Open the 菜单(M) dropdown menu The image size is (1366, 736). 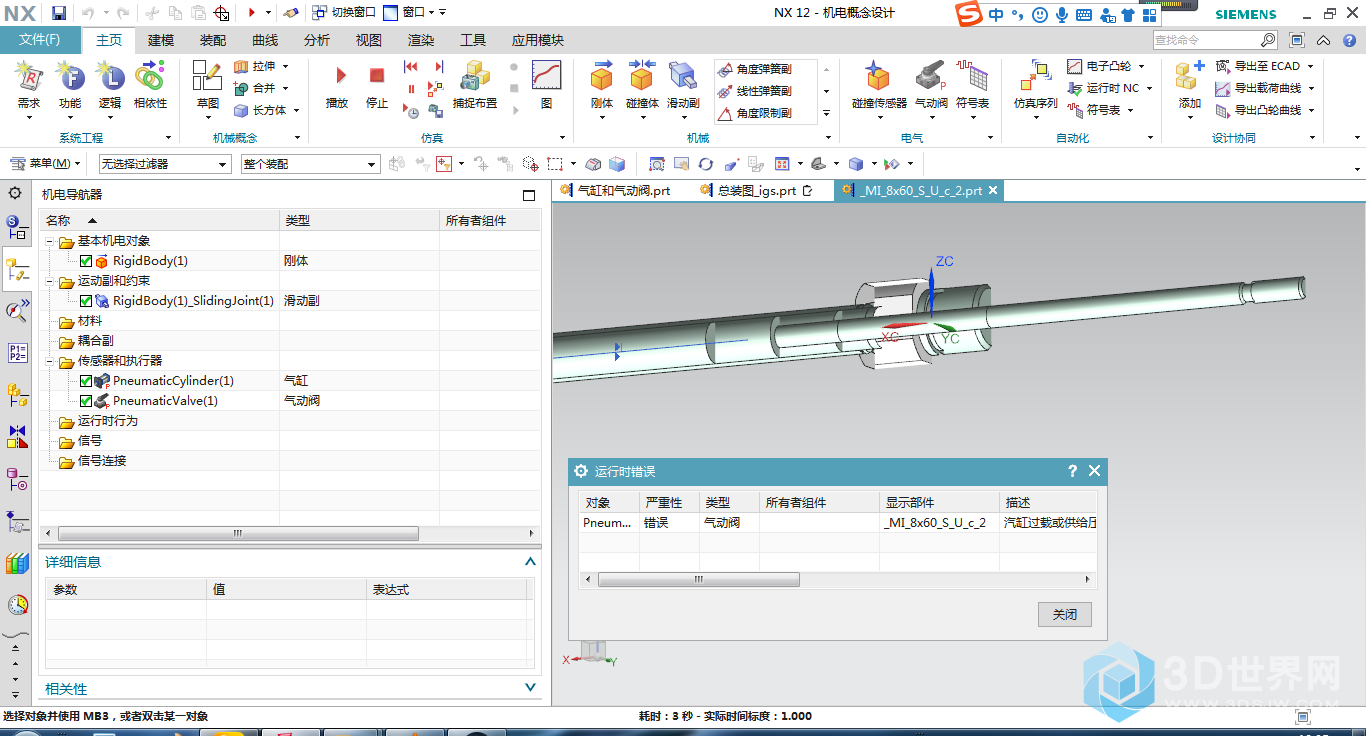(x=45, y=164)
